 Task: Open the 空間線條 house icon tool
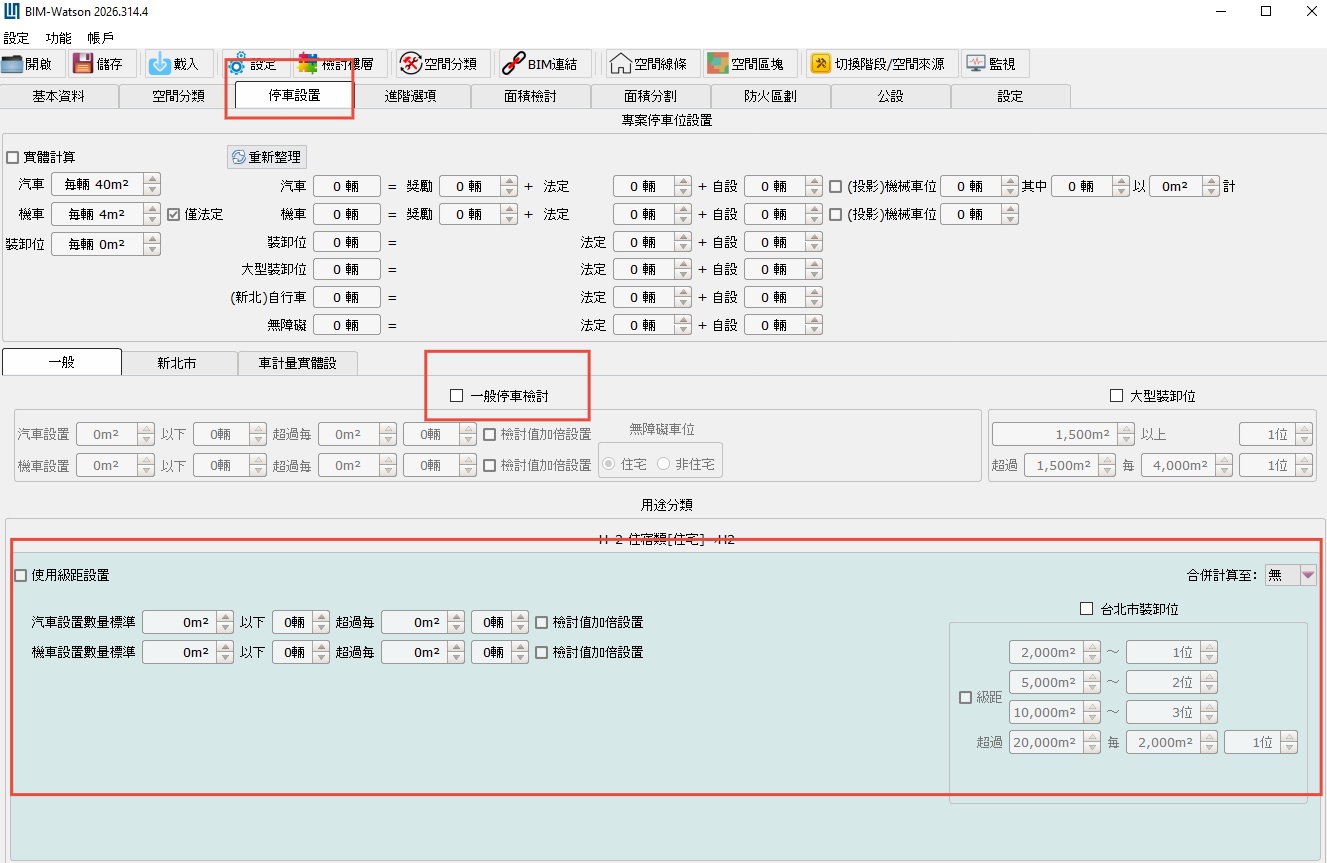(x=621, y=64)
